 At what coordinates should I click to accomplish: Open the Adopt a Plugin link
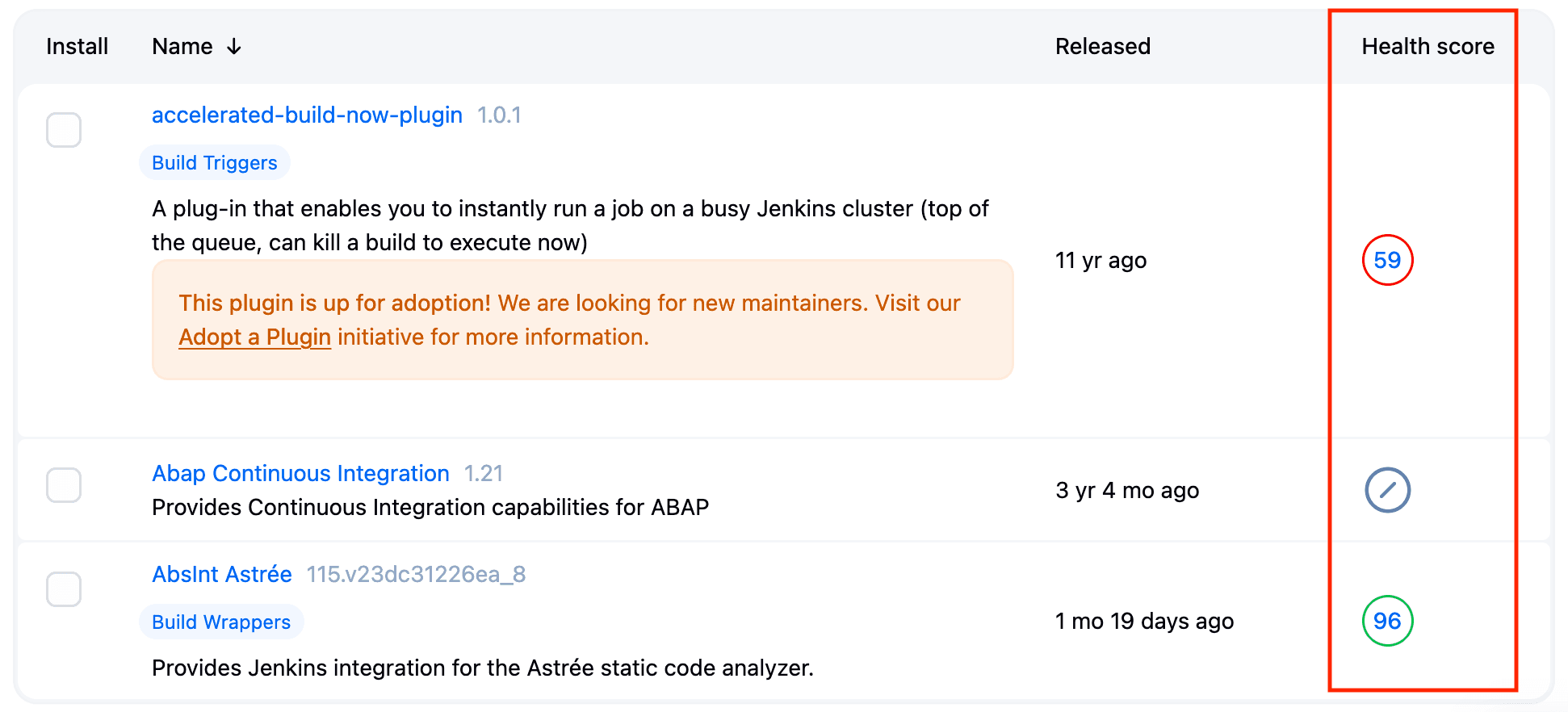(x=254, y=337)
